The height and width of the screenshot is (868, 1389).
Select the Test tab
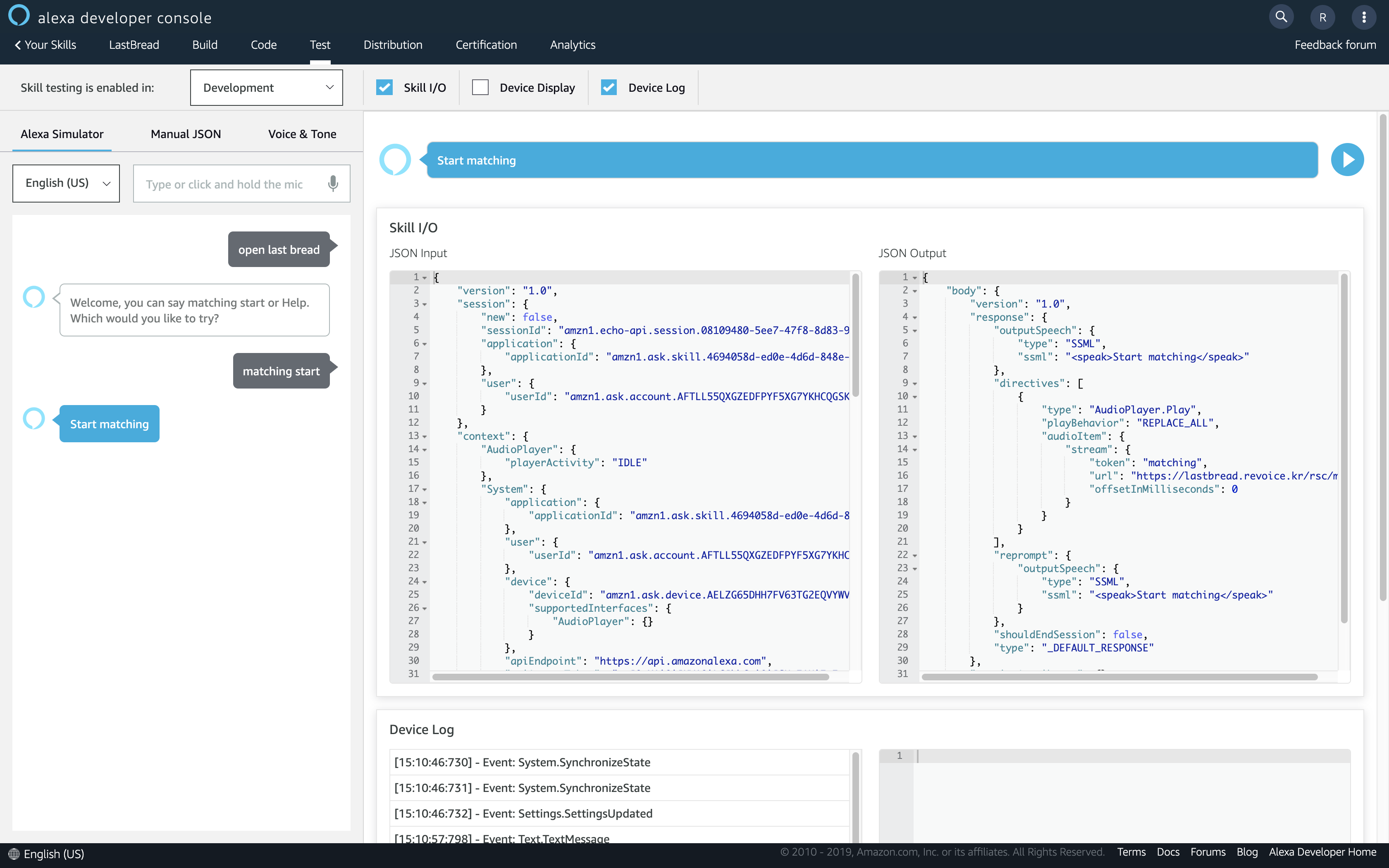pyautogui.click(x=320, y=45)
